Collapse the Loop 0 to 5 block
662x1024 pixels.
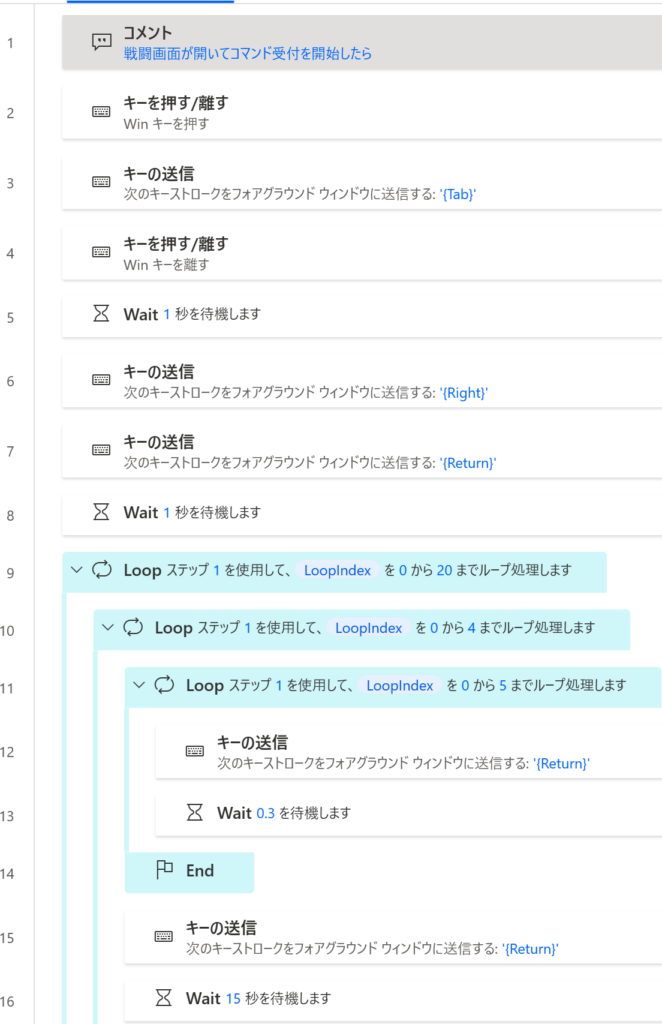point(138,685)
